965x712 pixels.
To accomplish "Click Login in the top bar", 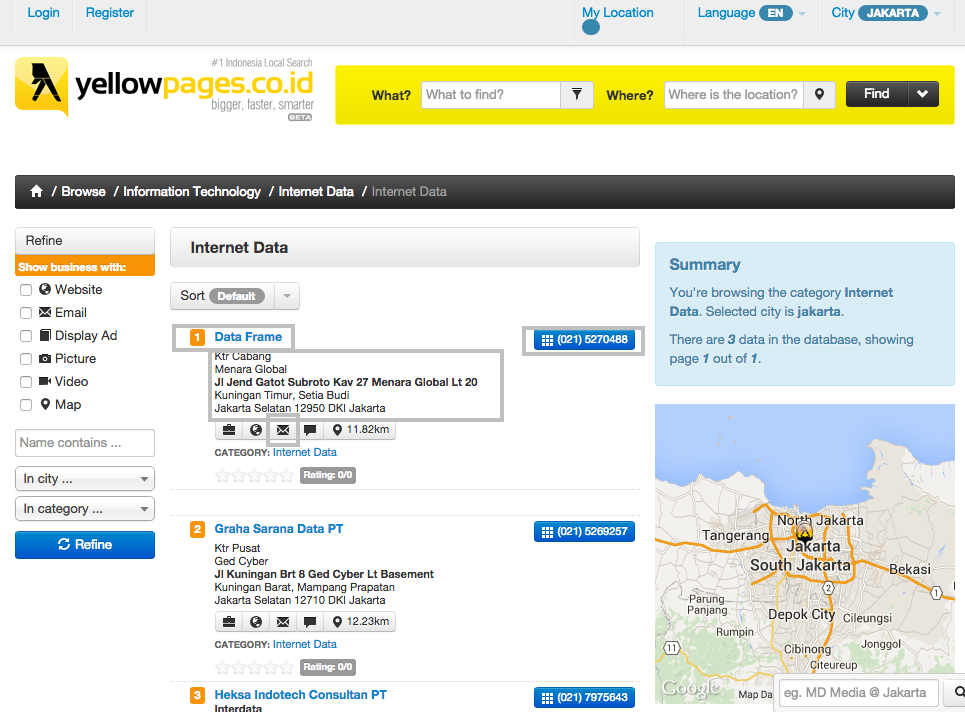I will [x=43, y=12].
